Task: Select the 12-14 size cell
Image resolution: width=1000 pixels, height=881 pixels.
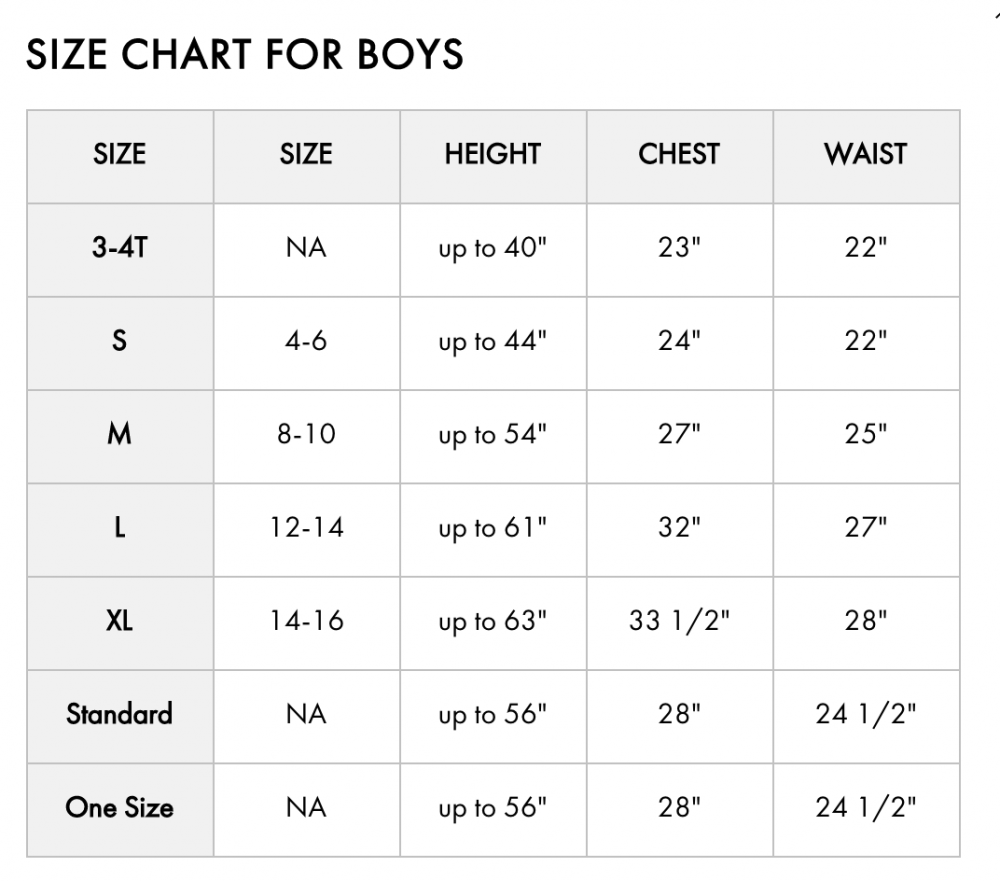Action: [x=306, y=528]
